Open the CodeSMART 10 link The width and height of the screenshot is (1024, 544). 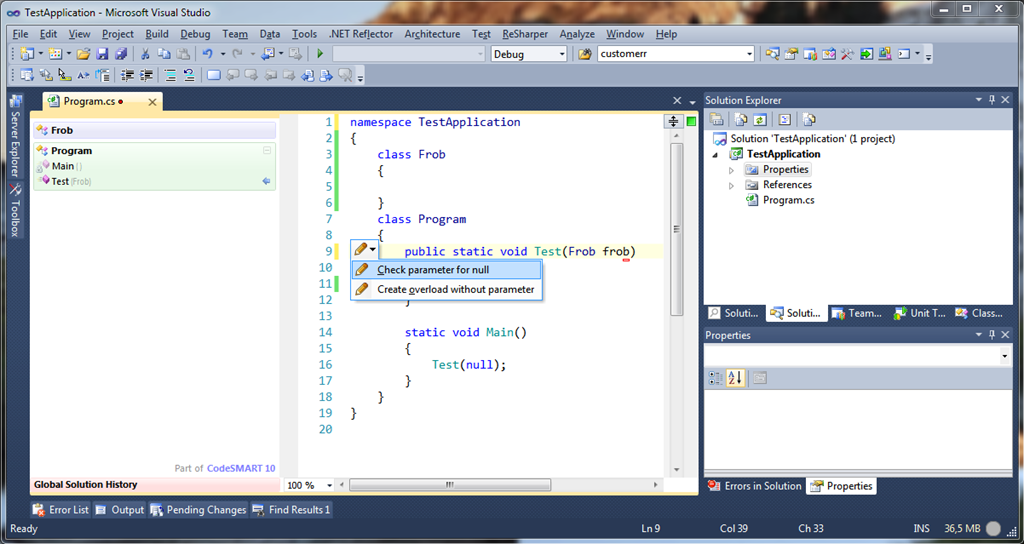241,468
